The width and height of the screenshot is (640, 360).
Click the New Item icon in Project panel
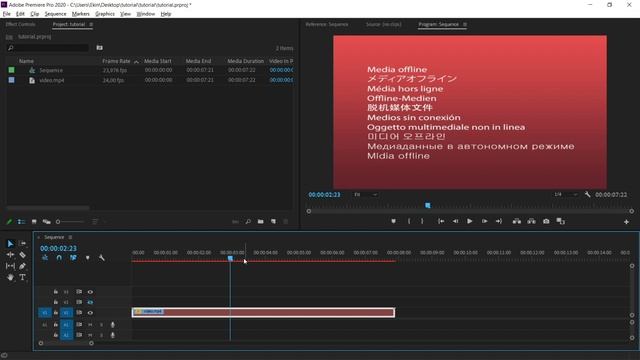[x=273, y=222]
